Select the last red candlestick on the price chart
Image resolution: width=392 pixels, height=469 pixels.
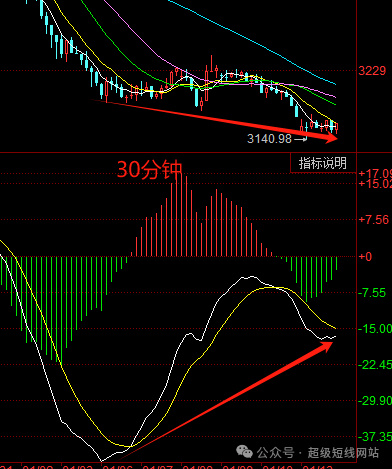coord(336,128)
